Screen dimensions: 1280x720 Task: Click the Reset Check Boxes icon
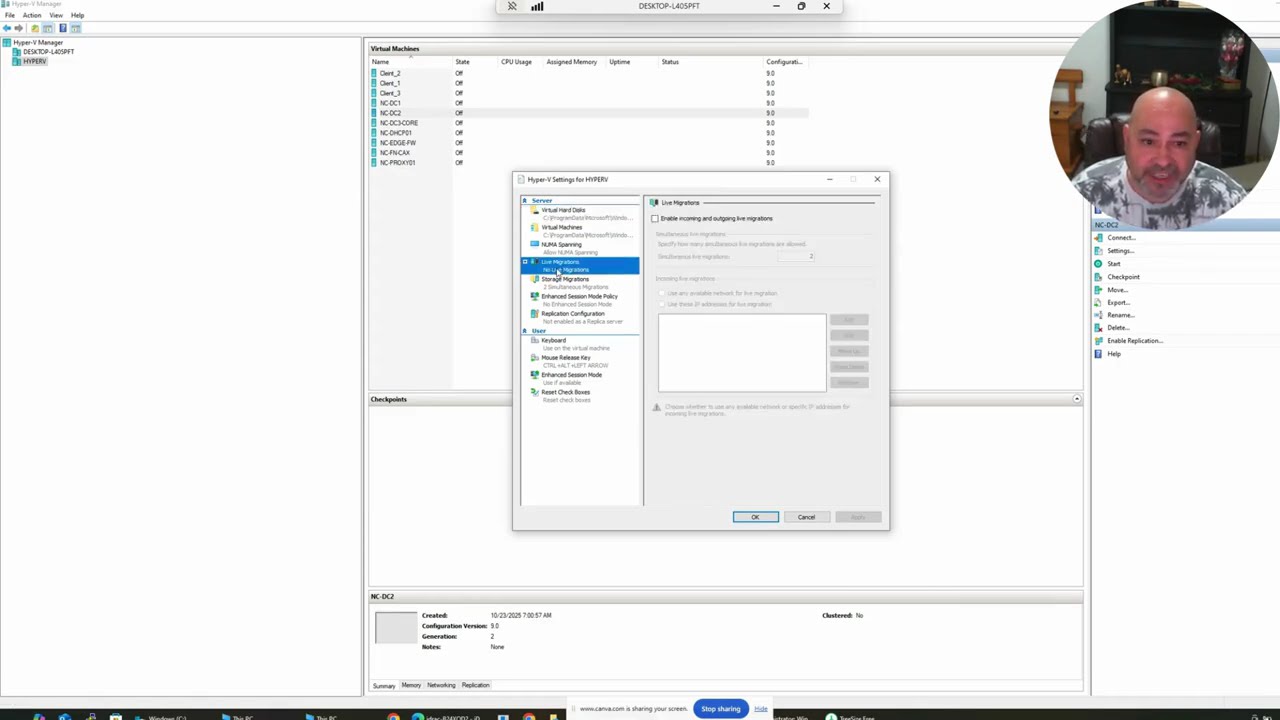tap(535, 392)
